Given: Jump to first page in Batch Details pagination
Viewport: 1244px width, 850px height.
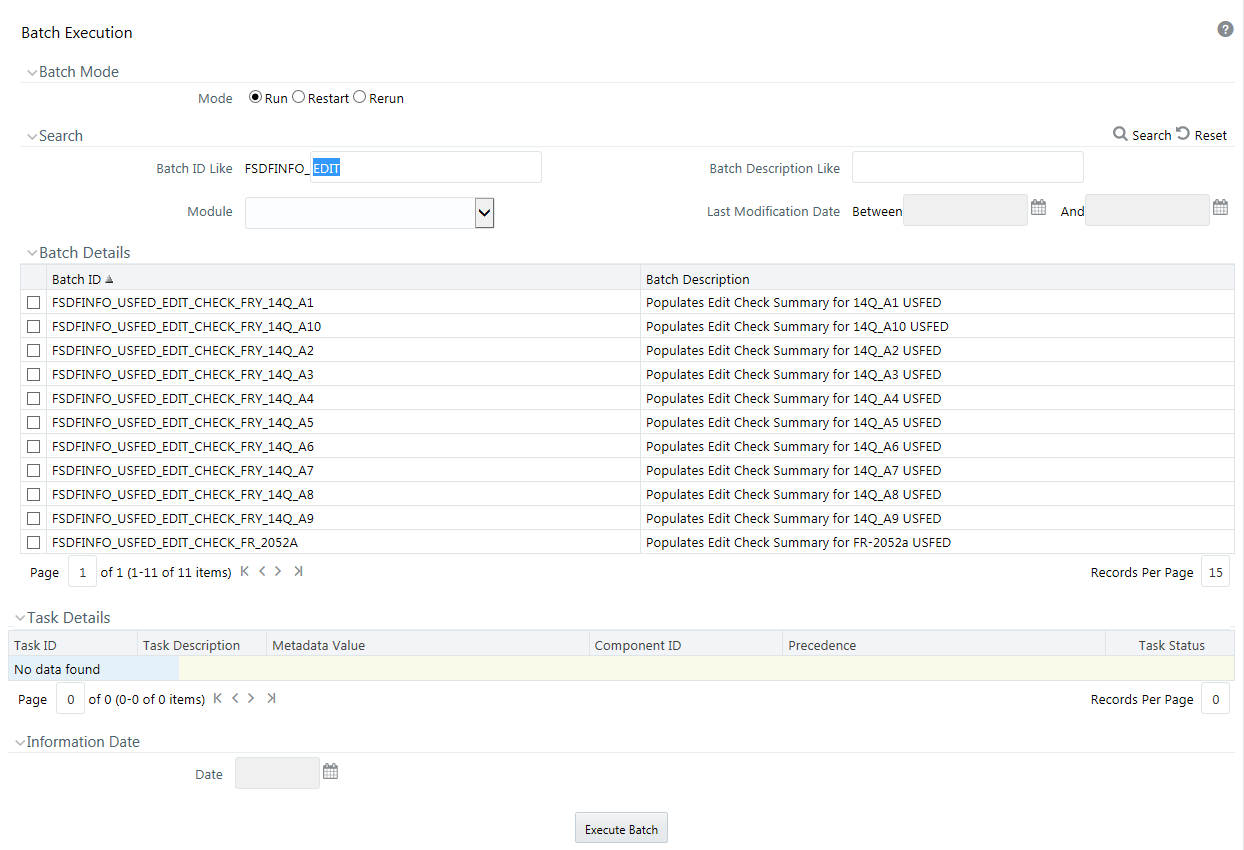Looking at the screenshot, I should (243, 570).
